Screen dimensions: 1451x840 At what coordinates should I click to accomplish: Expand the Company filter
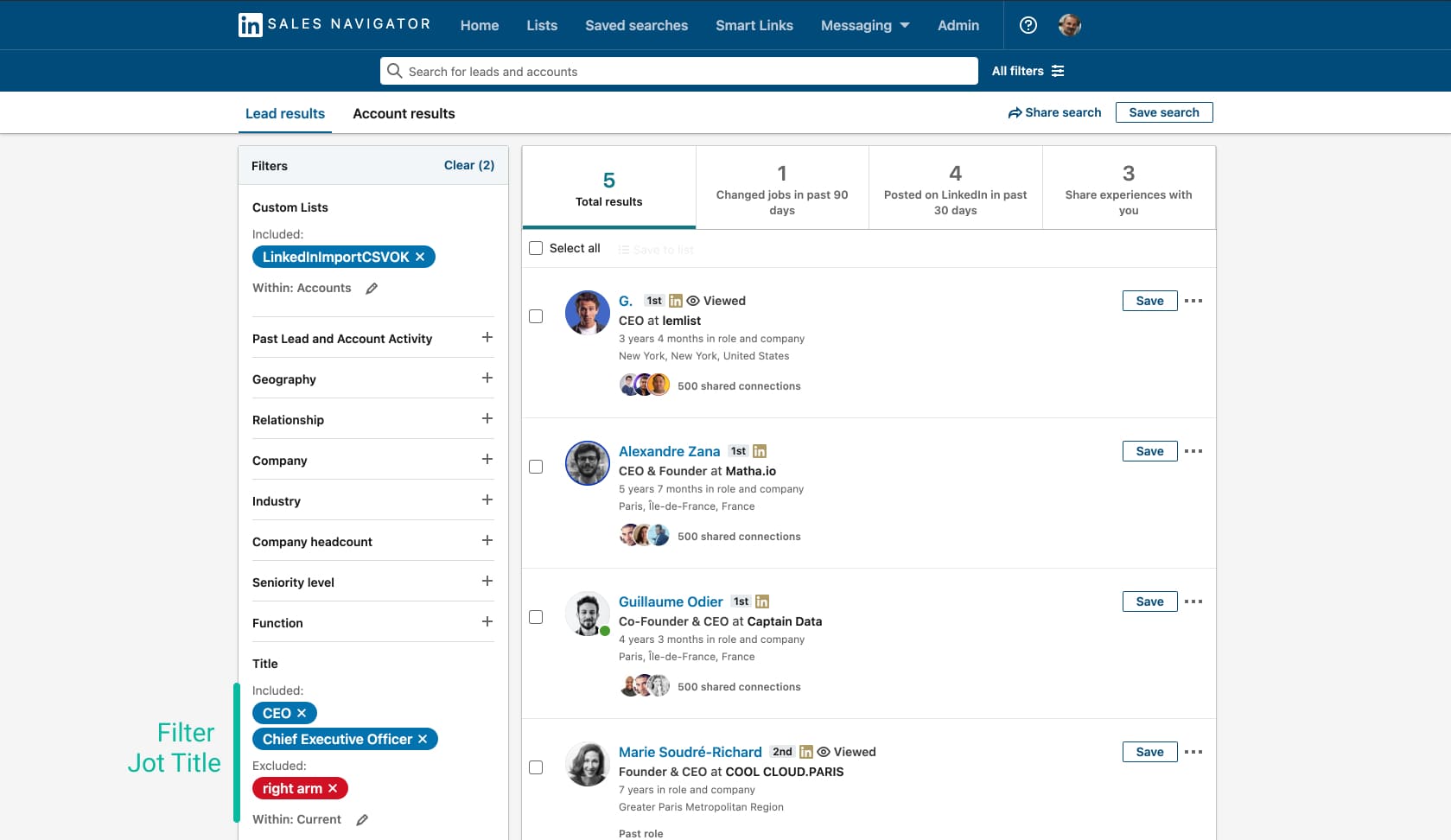(487, 459)
